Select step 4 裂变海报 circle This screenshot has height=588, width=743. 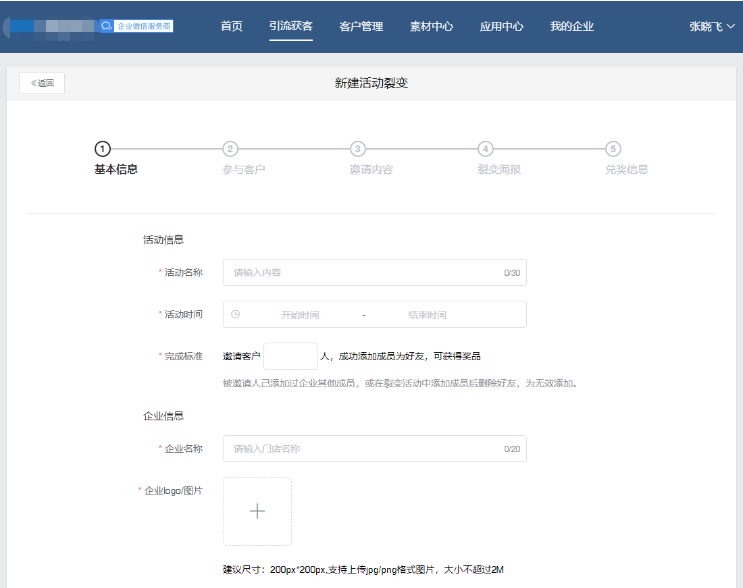485,149
